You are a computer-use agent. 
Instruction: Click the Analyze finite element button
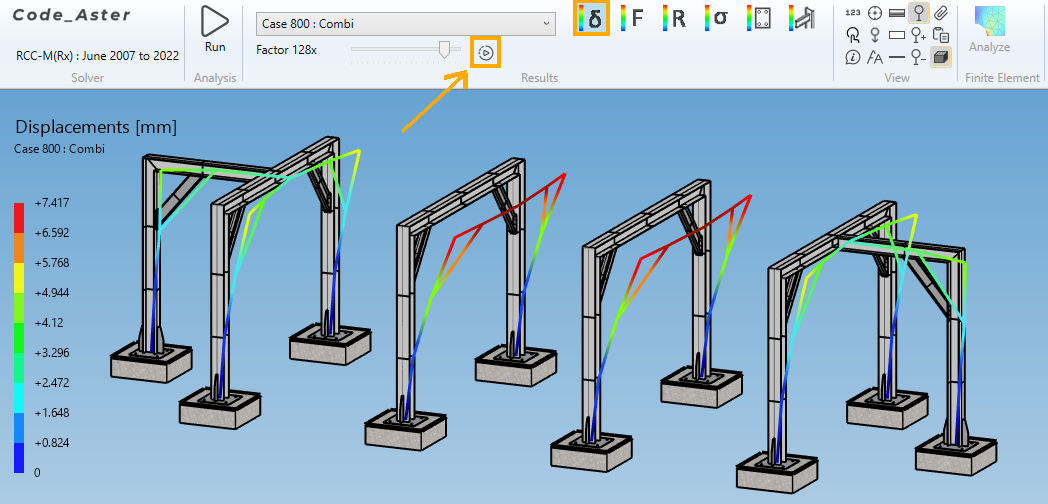click(989, 30)
